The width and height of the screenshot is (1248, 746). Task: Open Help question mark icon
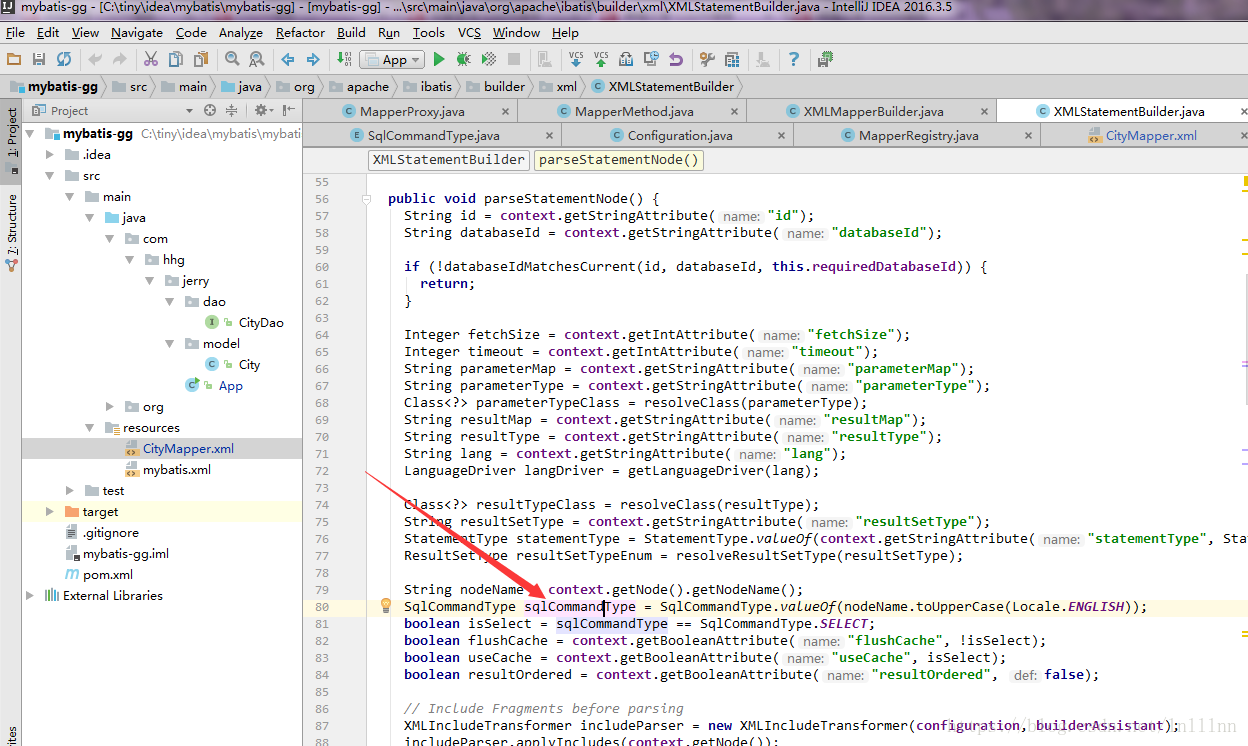point(794,60)
